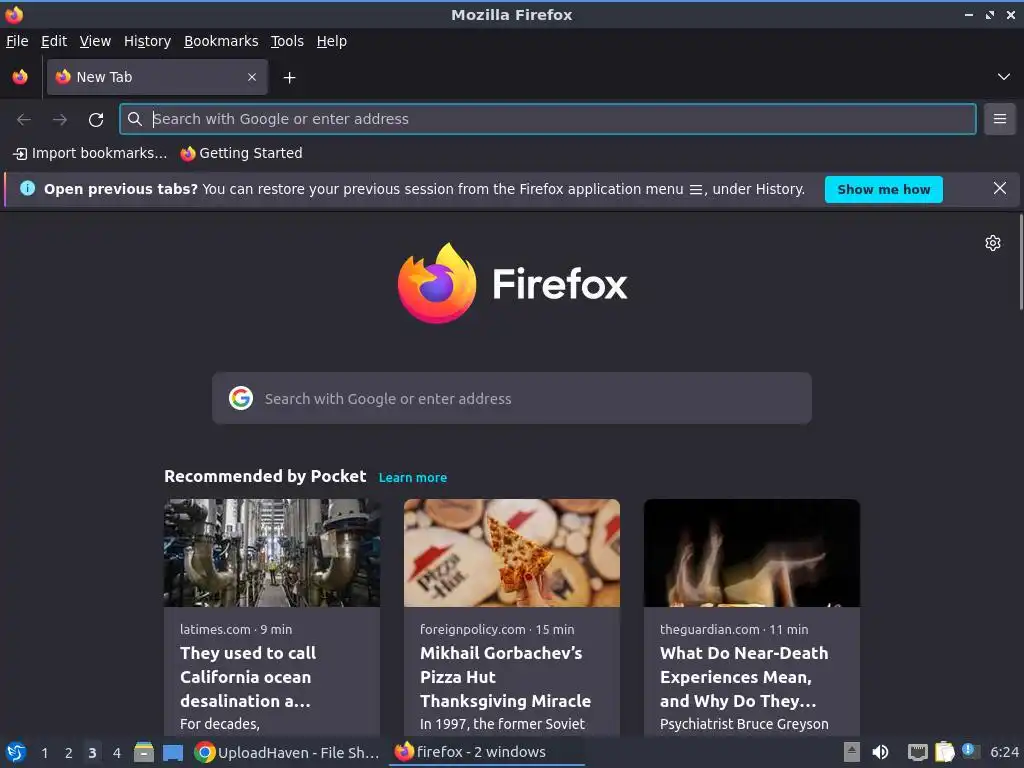Click the removable media eject tray icon

click(852, 752)
